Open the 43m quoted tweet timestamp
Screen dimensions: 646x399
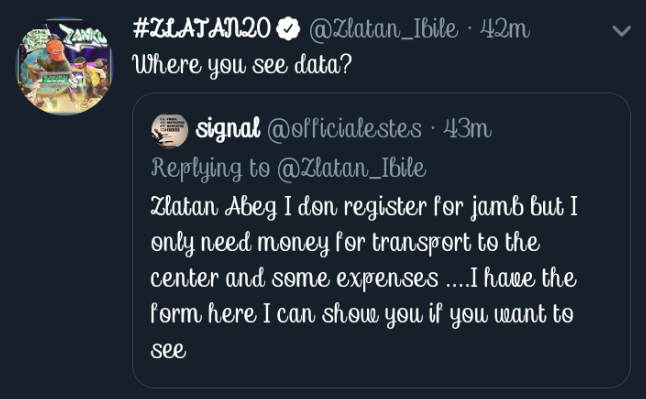(x=468, y=129)
